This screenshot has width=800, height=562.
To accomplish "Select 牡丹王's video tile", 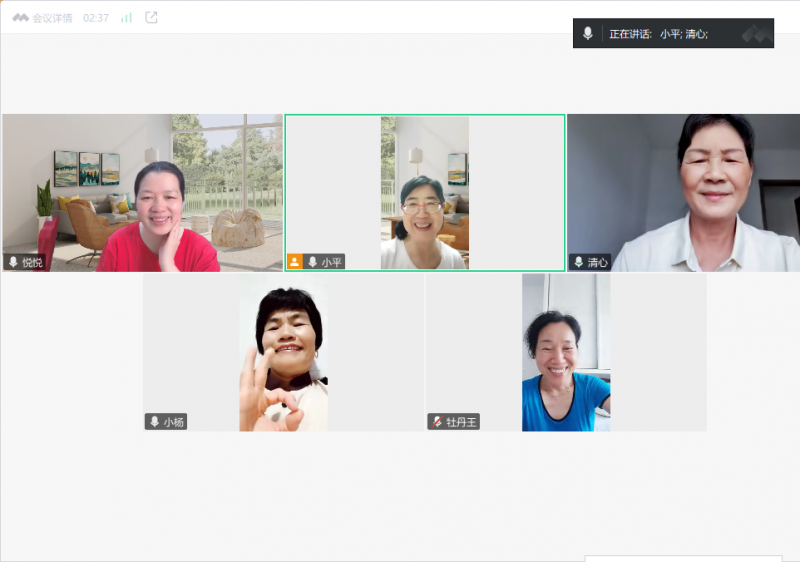I will pos(565,352).
